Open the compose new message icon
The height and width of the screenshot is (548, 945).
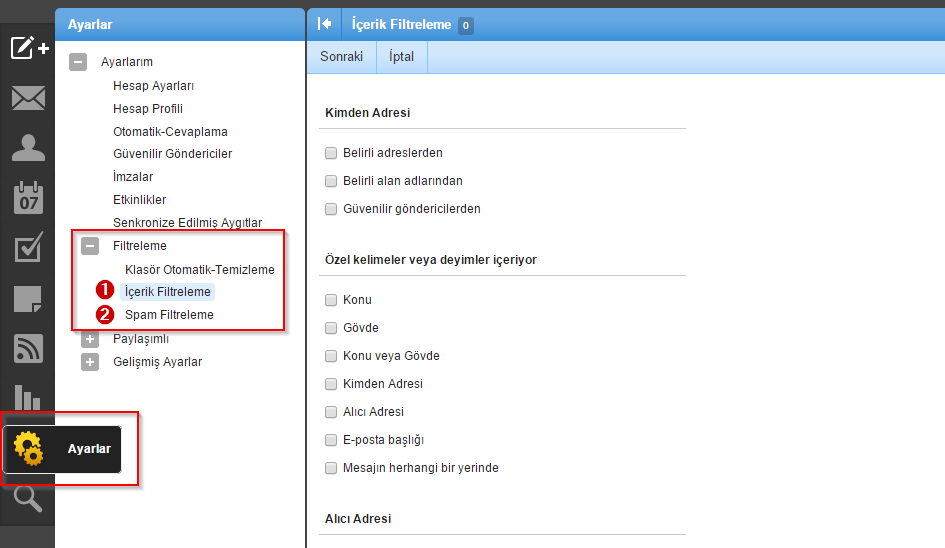29,47
